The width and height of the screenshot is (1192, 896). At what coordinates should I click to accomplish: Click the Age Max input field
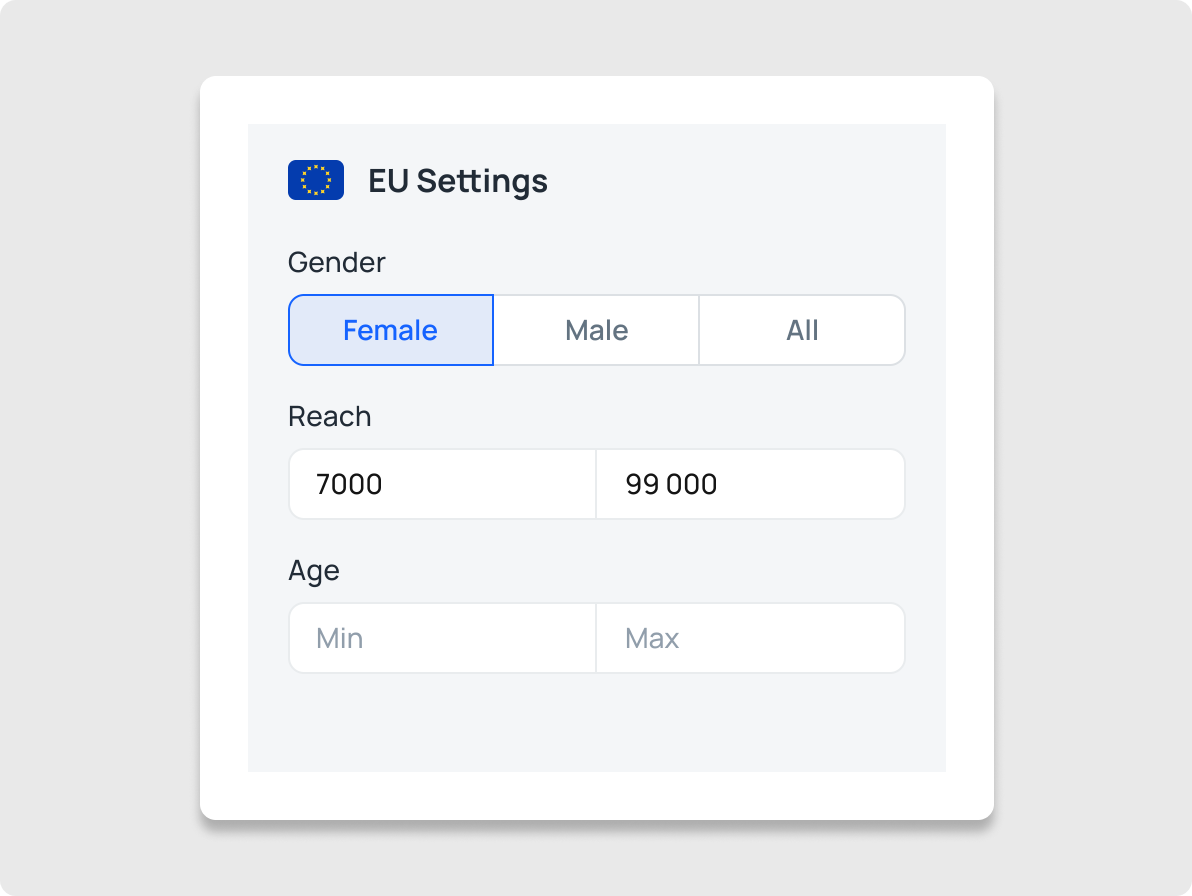click(x=750, y=638)
